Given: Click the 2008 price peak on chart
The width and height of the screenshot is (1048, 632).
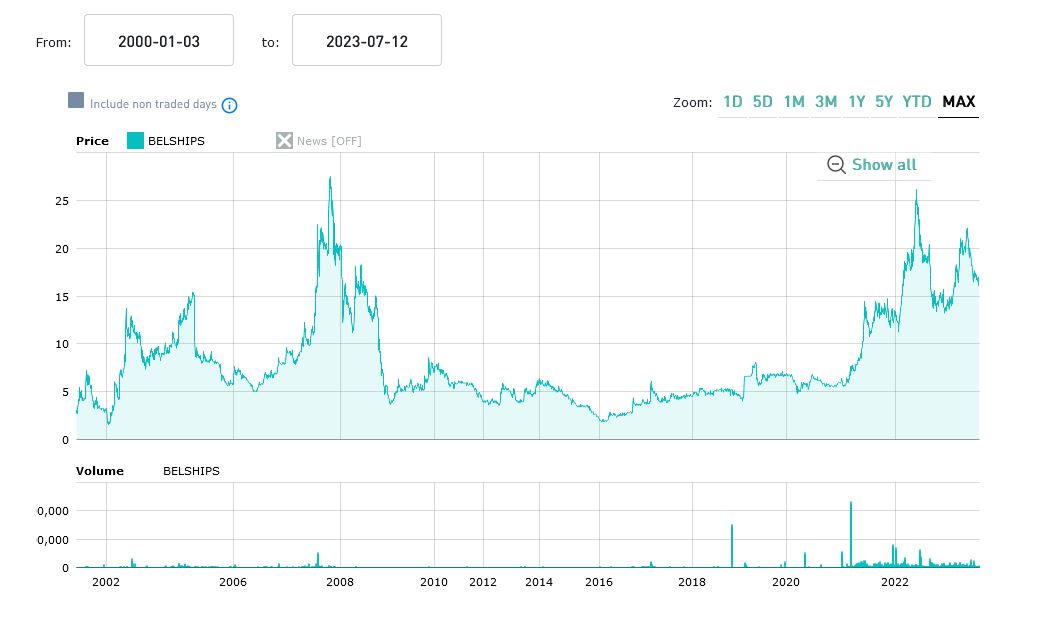Looking at the screenshot, I should point(330,179).
